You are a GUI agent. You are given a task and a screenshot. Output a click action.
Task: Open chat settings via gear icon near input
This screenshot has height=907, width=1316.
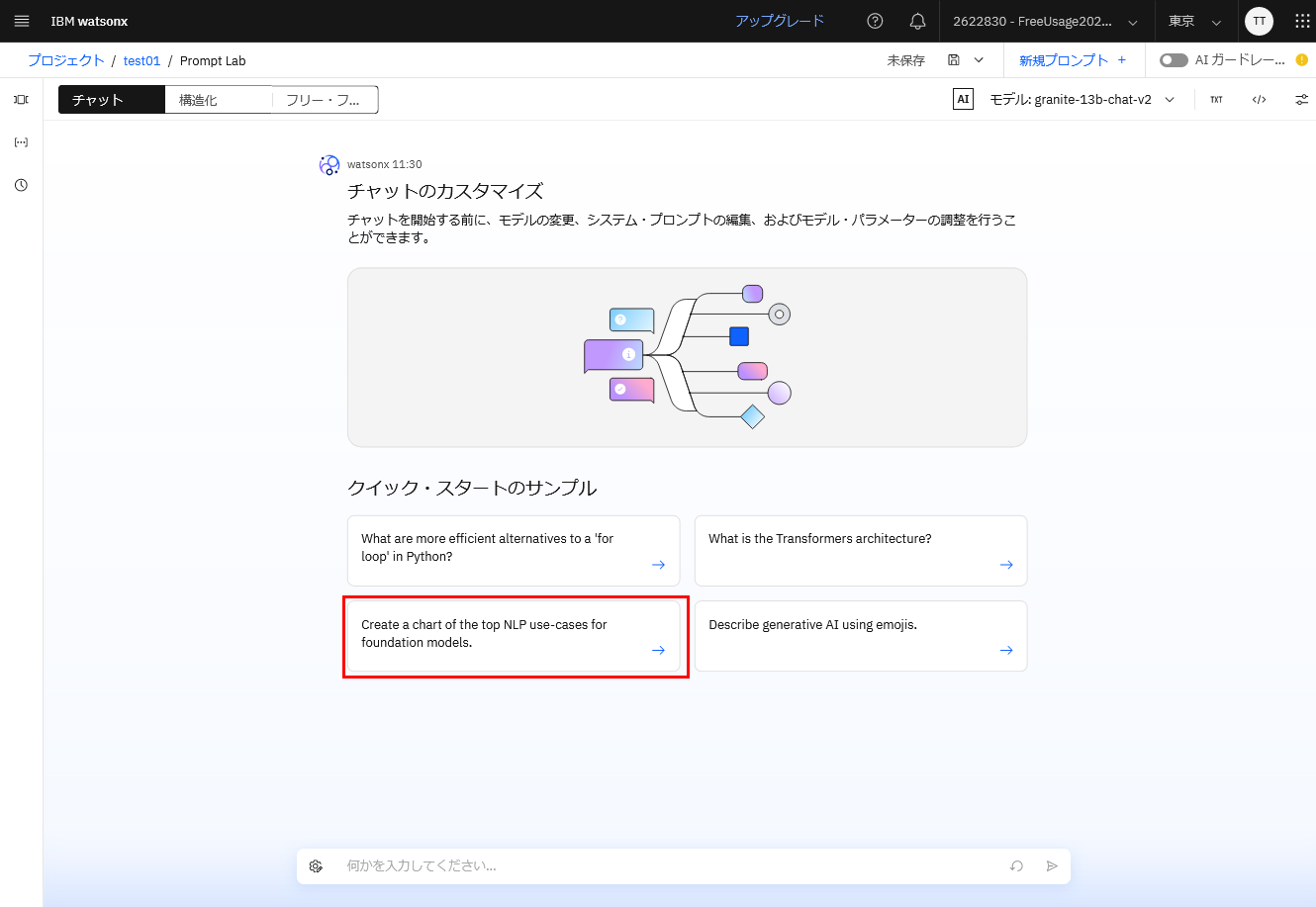click(316, 865)
